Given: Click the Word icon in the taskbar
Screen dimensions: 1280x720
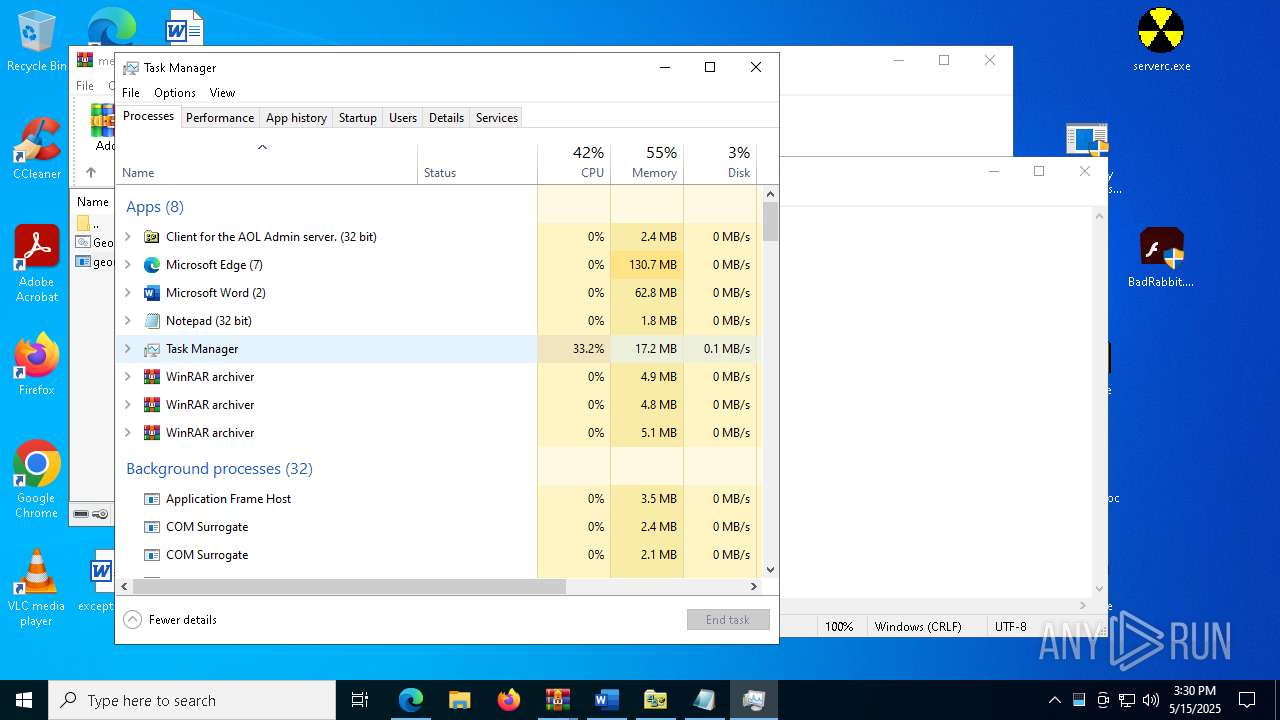Looking at the screenshot, I should 606,700.
